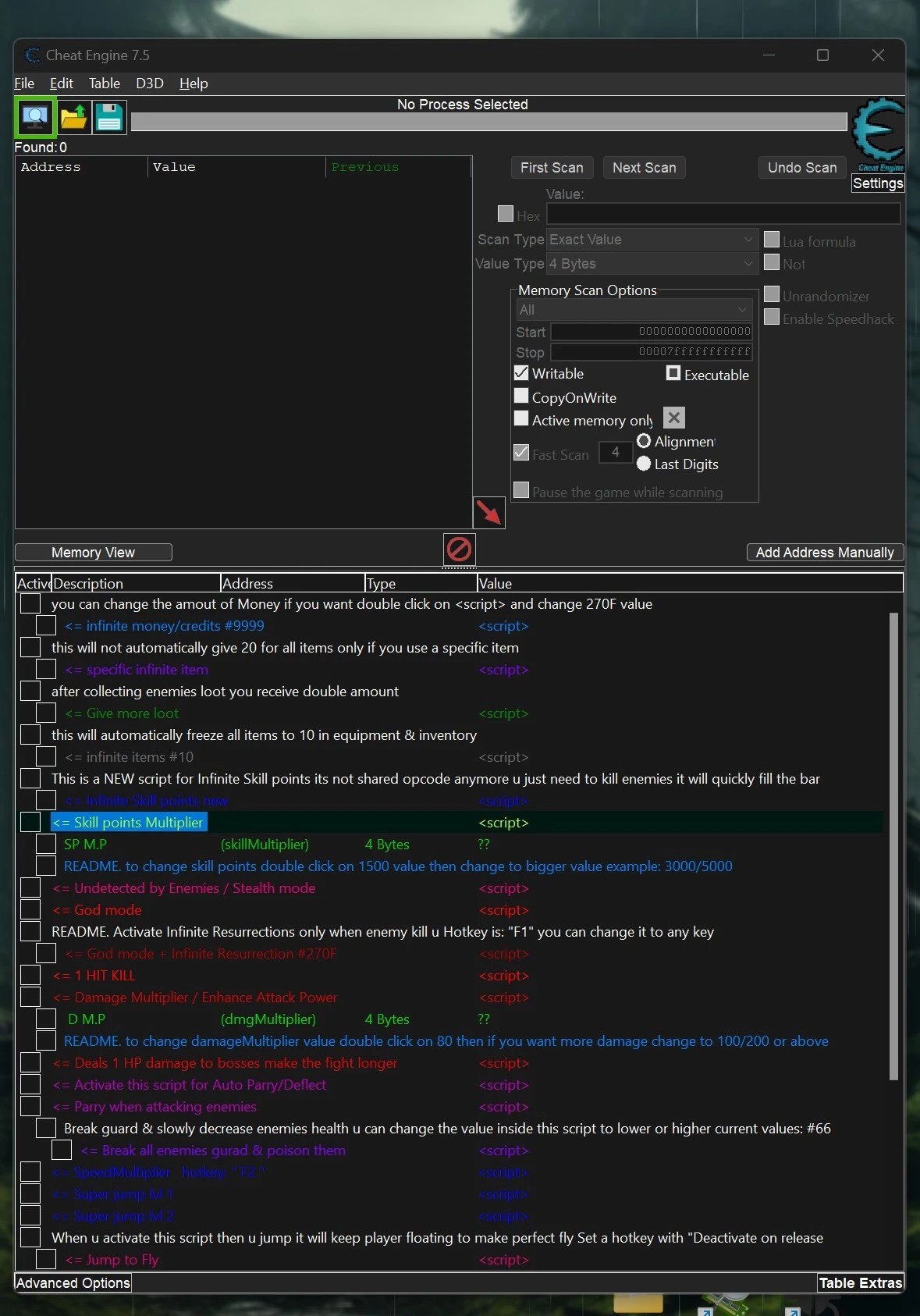Click the script value of specific infinite item
The width and height of the screenshot is (920, 1316).
tap(503, 670)
